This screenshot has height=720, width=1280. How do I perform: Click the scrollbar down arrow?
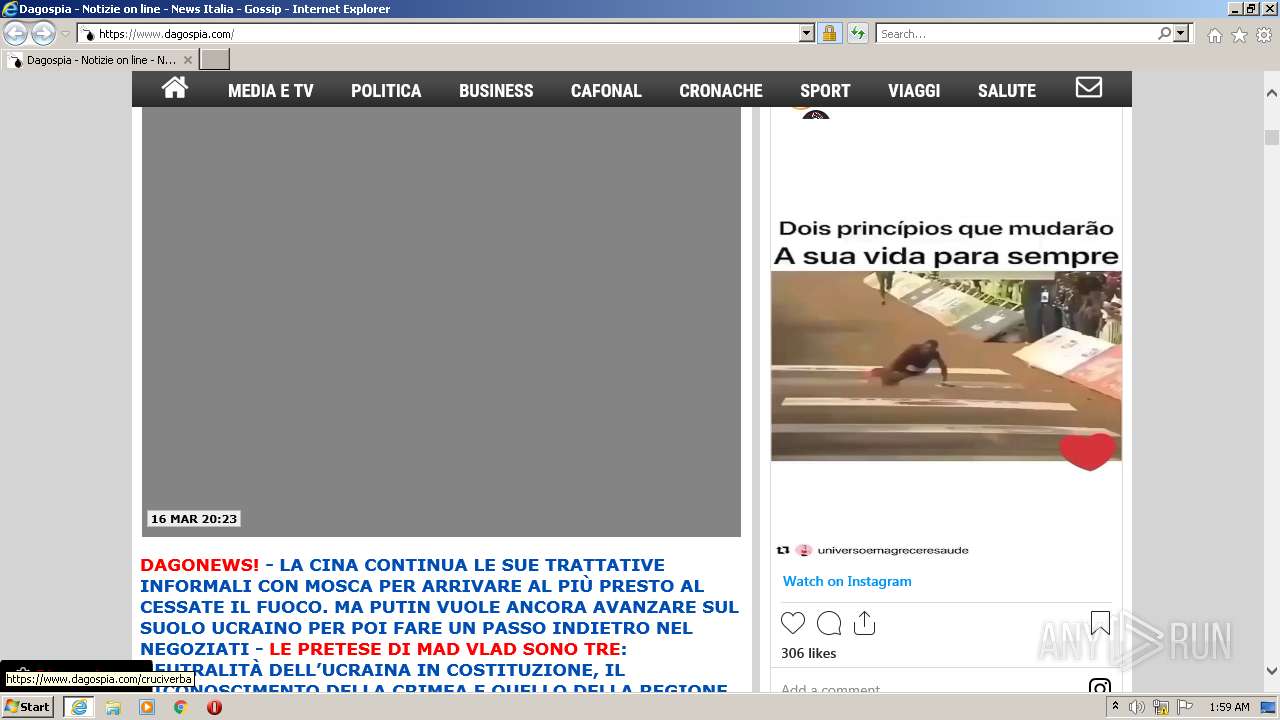[x=1272, y=671]
